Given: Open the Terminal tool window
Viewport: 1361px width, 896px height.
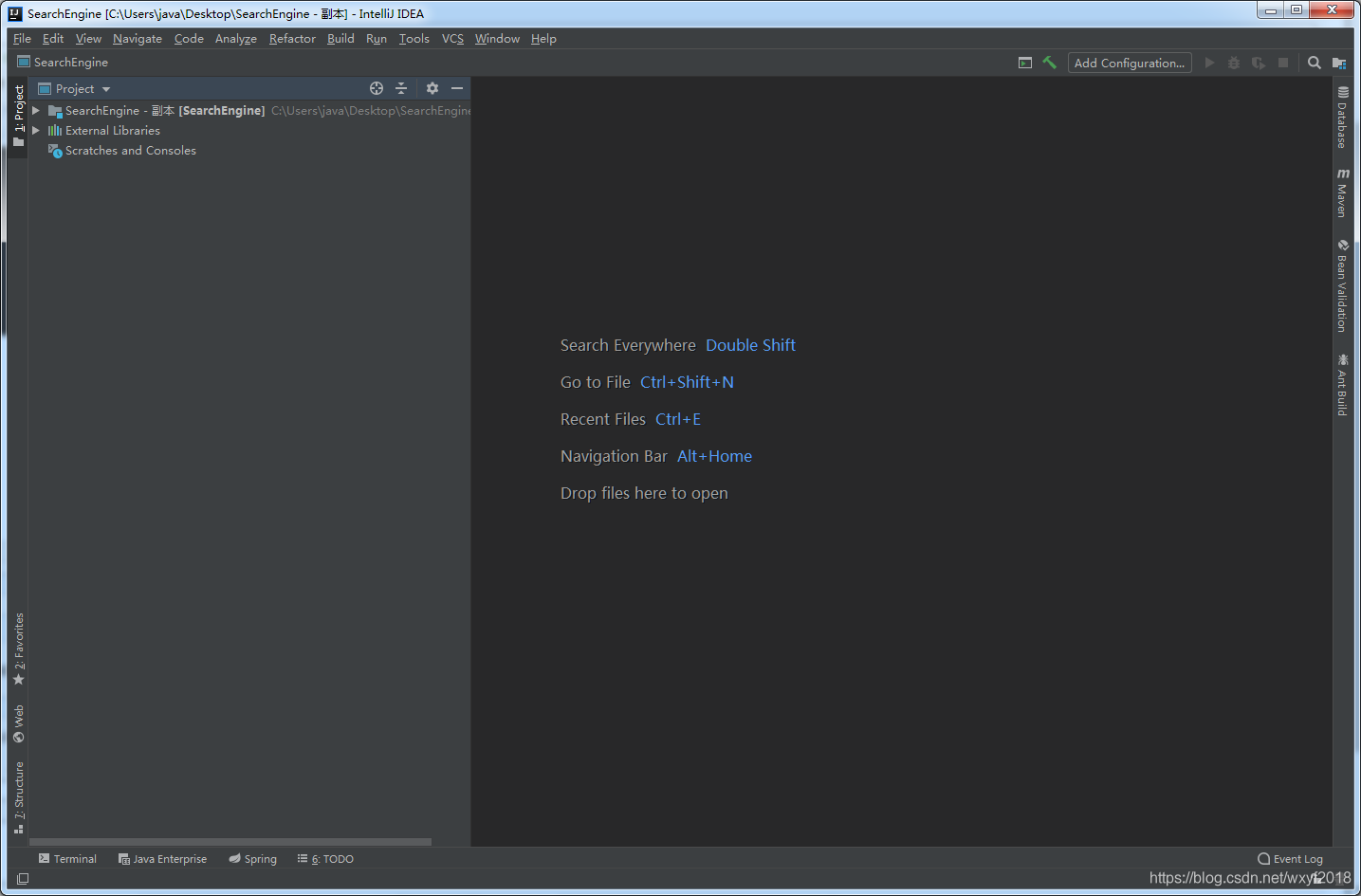Looking at the screenshot, I should tap(67, 859).
